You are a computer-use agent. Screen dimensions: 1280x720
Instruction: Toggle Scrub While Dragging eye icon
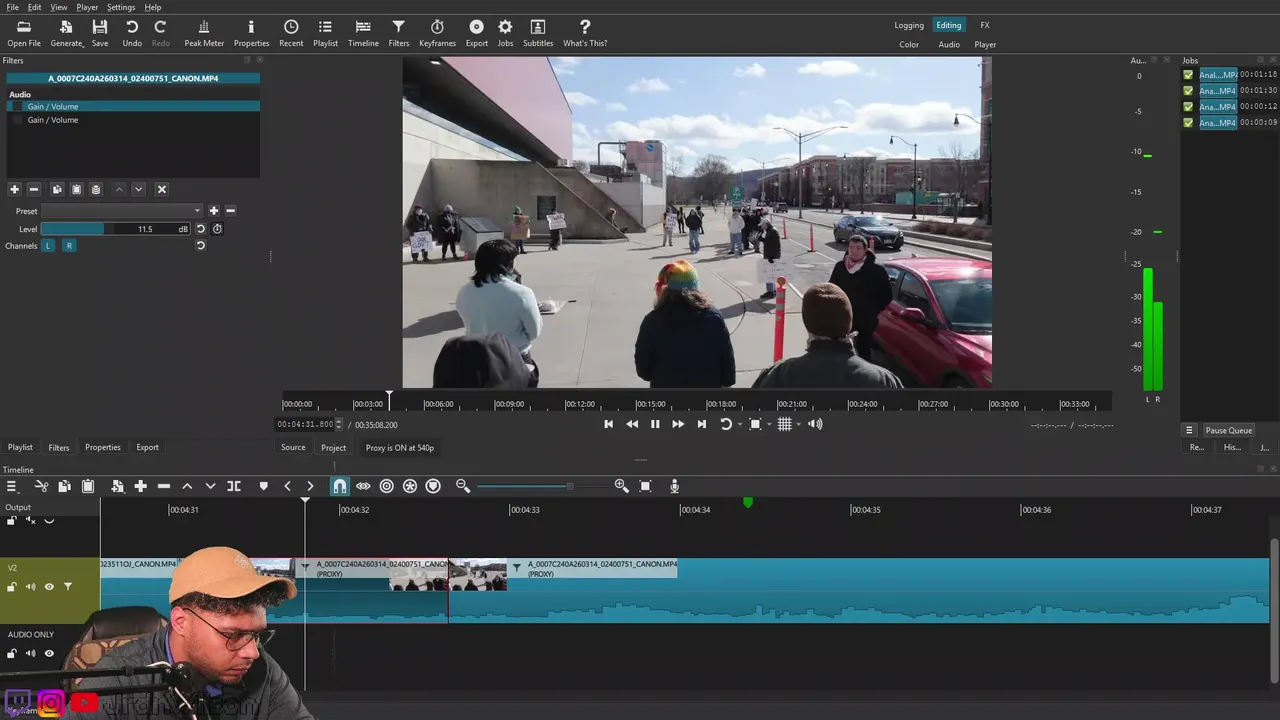tap(363, 486)
